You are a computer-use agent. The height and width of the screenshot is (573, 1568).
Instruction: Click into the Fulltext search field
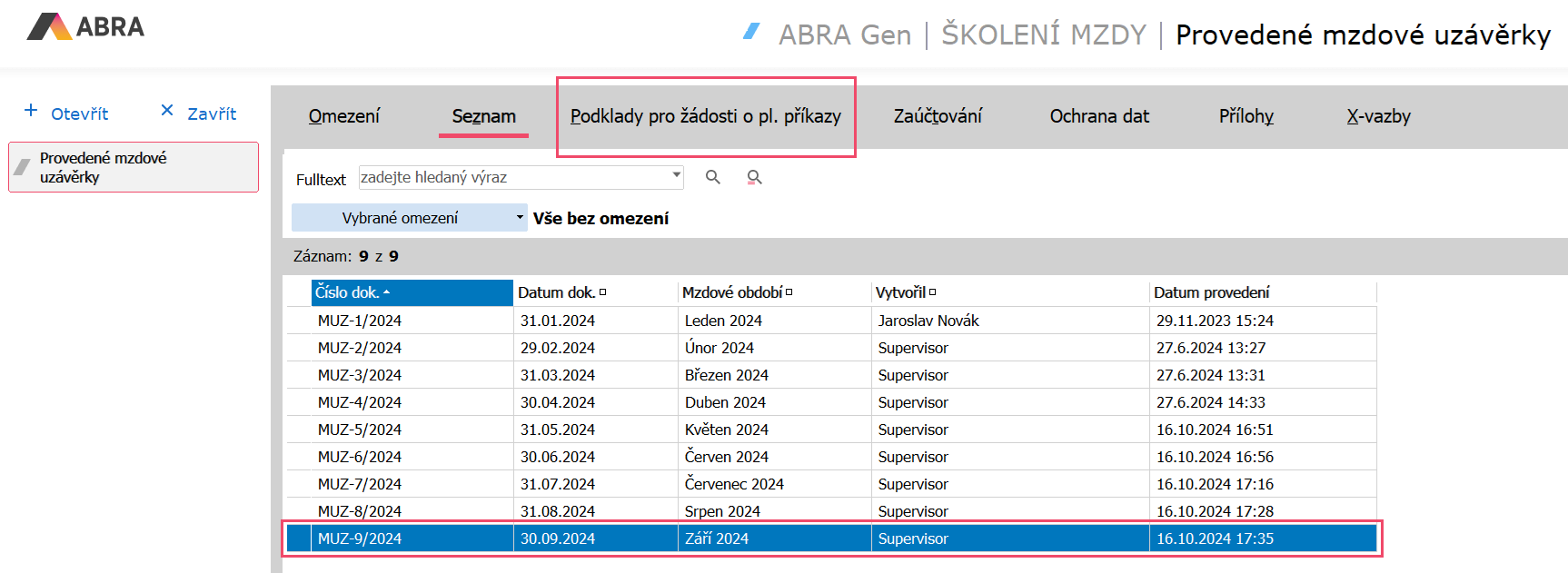(513, 177)
